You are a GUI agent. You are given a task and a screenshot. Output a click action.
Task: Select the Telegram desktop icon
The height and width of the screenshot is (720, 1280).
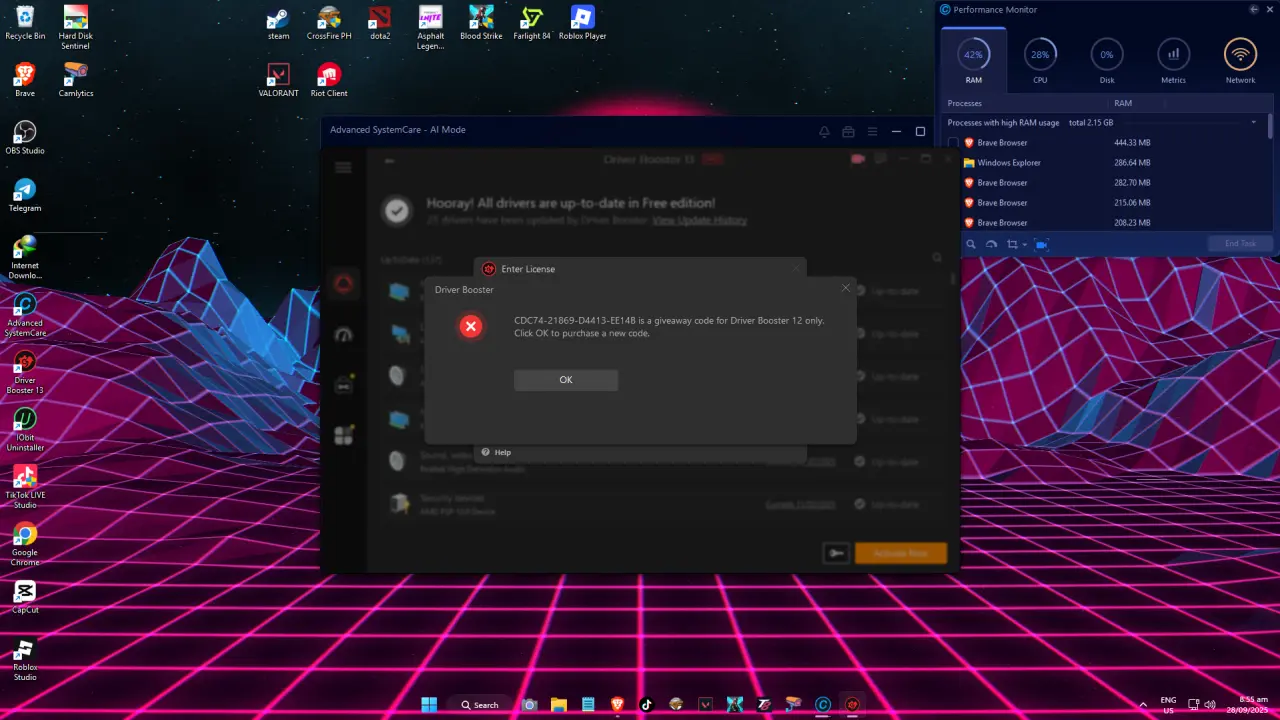(x=25, y=196)
